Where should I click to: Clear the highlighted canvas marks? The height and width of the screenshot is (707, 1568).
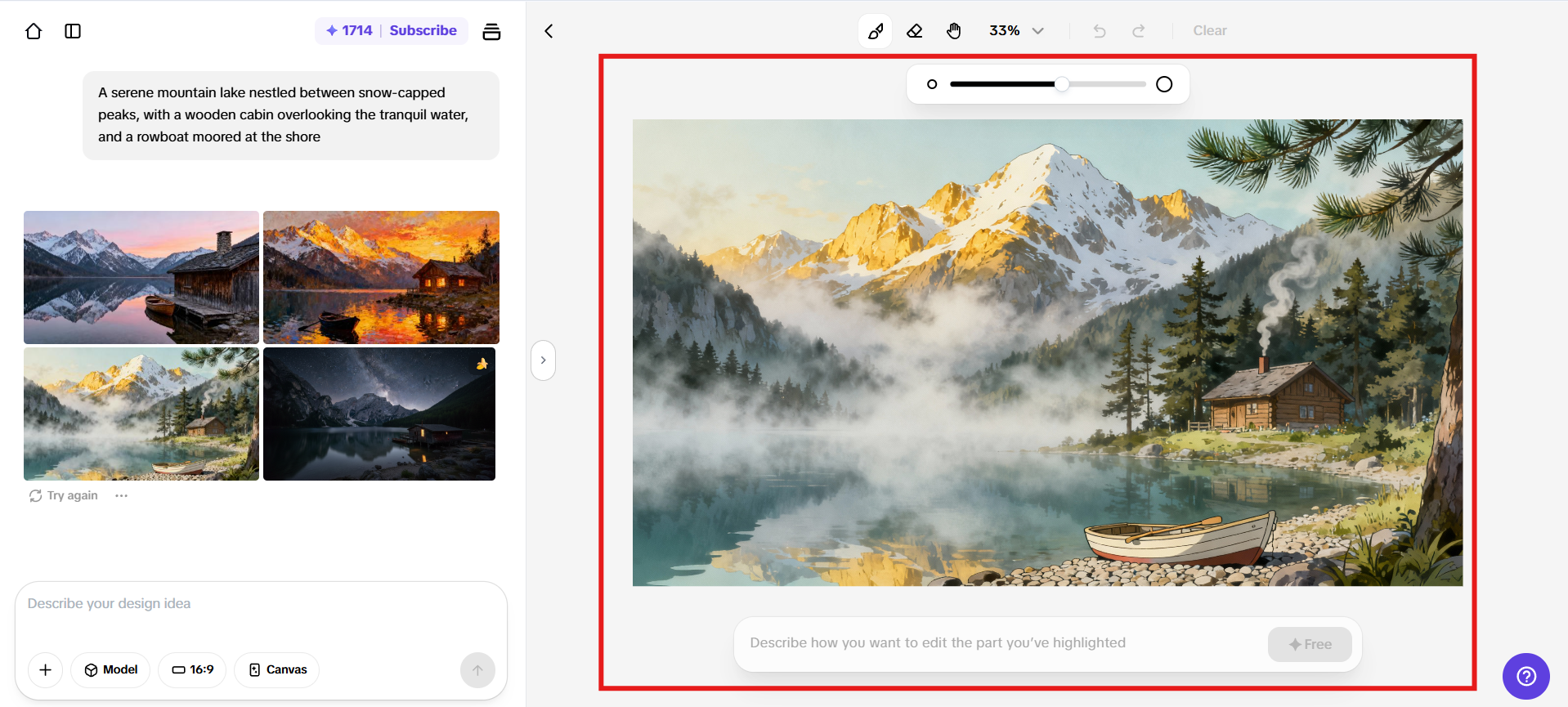pos(1210,31)
